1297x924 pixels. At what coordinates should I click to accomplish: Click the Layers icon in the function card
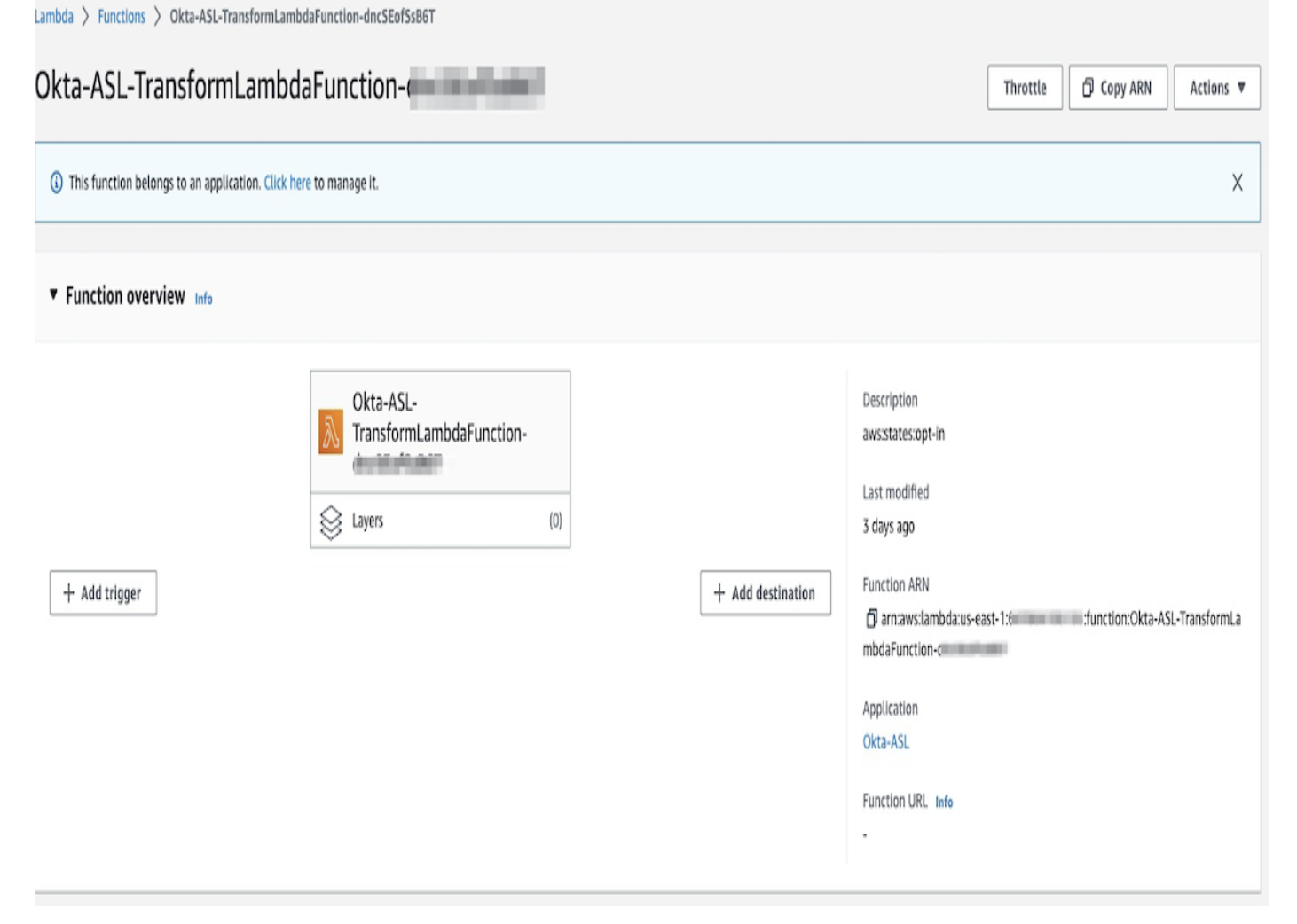[x=333, y=521]
